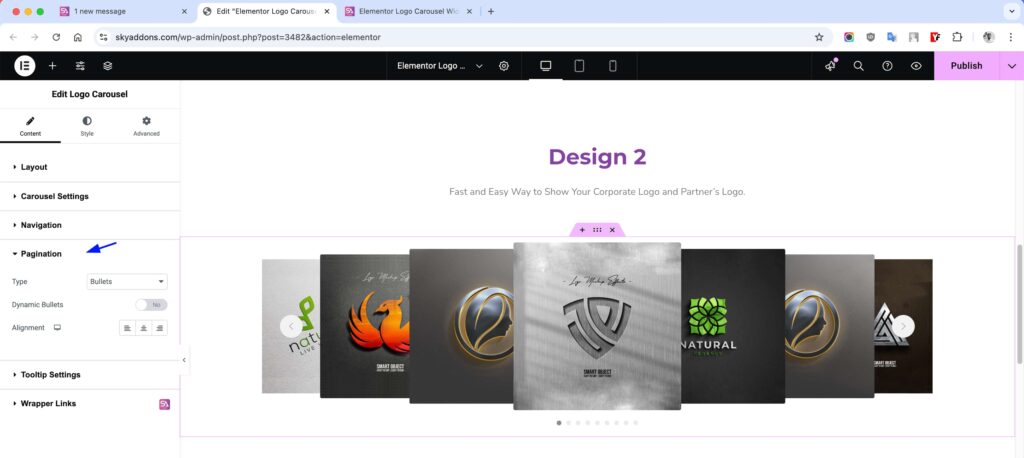Preview changes with eye icon

point(916,66)
